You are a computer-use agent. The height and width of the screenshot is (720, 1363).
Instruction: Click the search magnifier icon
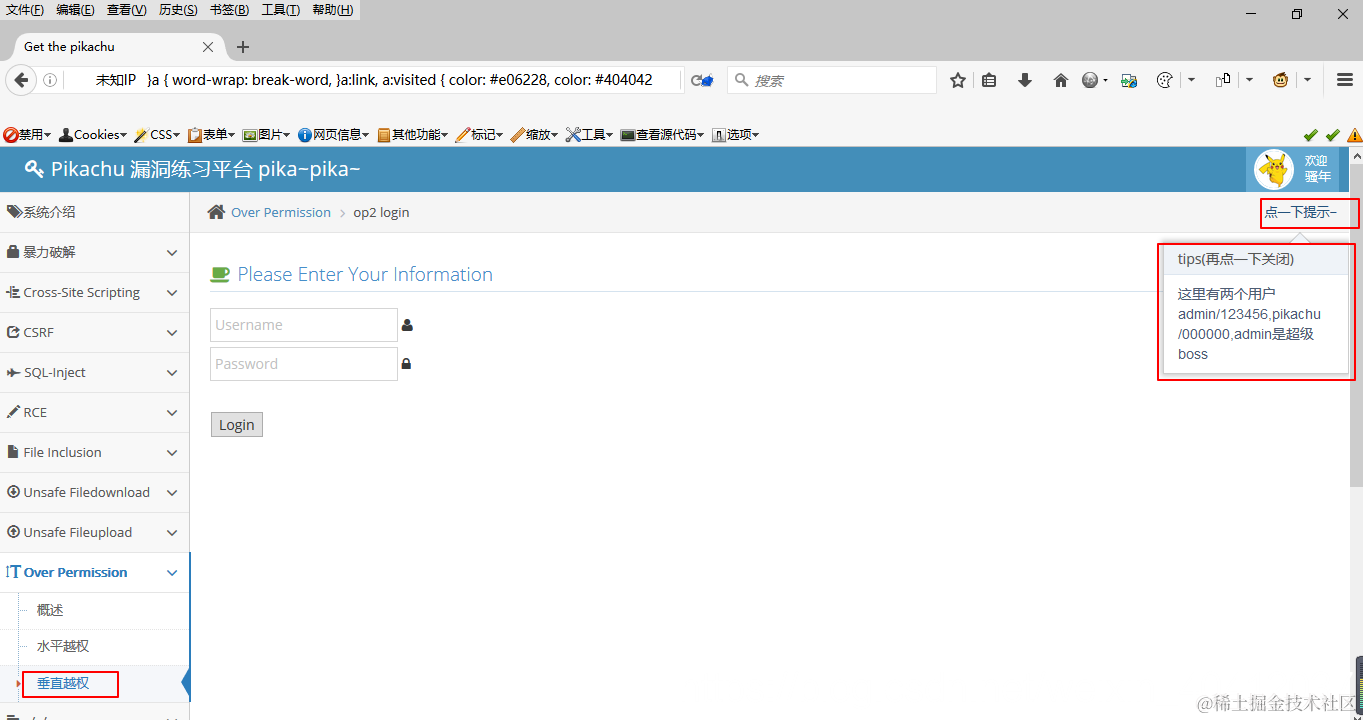tap(741, 80)
